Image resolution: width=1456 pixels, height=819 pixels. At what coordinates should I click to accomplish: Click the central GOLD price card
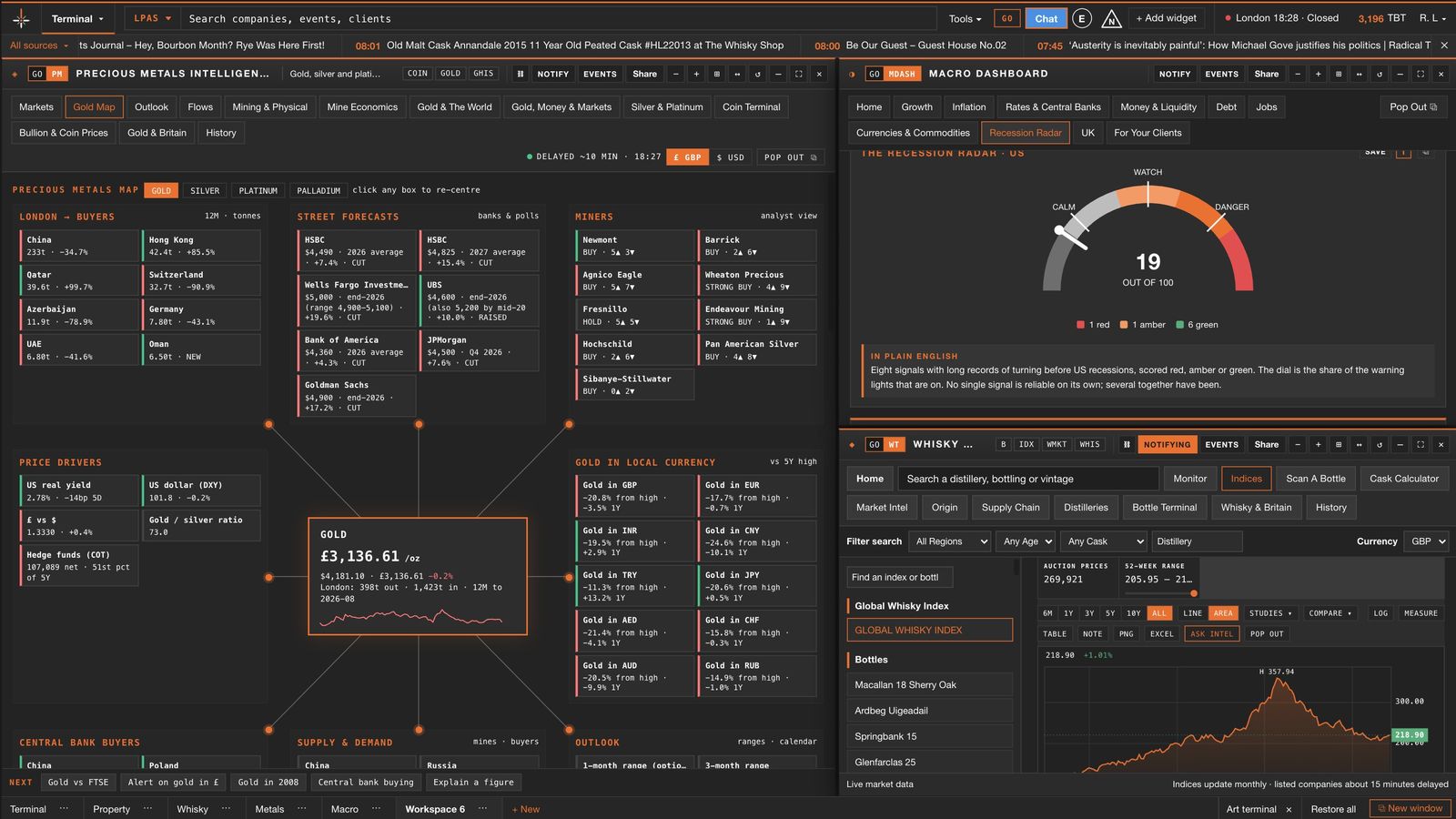pyautogui.click(x=418, y=576)
